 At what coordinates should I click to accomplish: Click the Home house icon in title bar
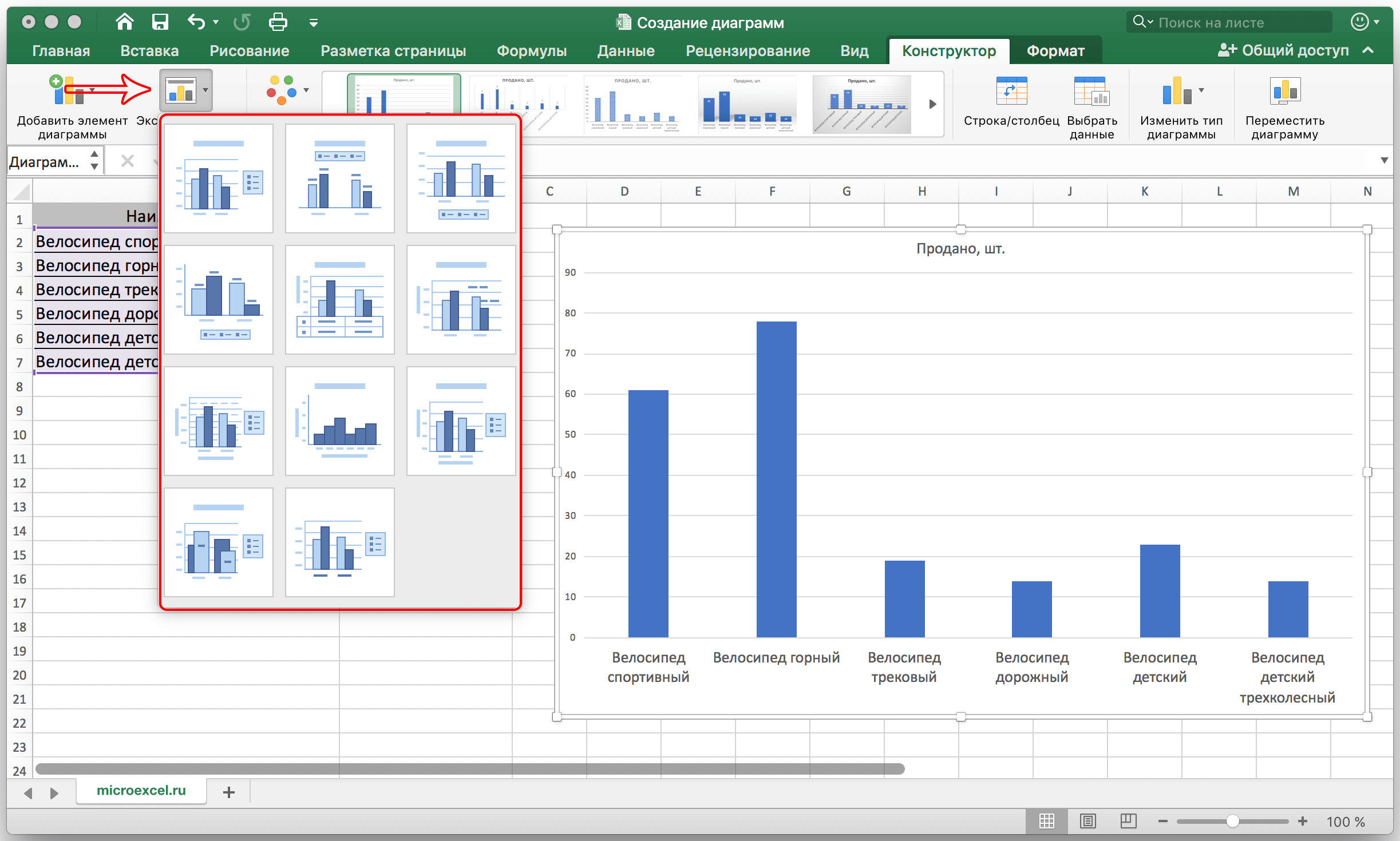pyautogui.click(x=124, y=22)
